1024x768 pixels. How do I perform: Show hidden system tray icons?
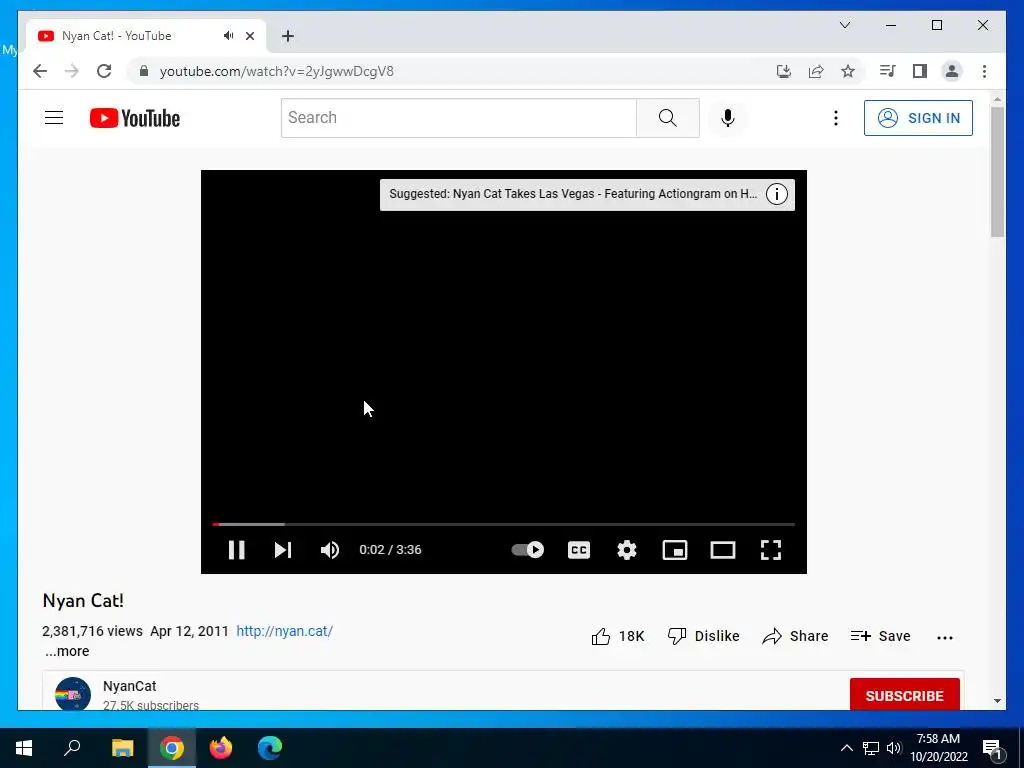(x=846, y=748)
